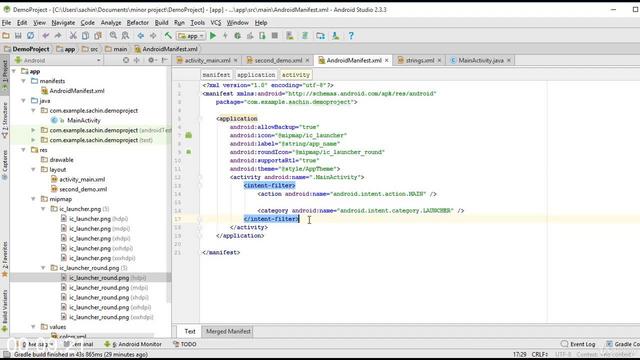Open the SDK Manager icon
The height and width of the screenshot is (360, 640).
336,36
